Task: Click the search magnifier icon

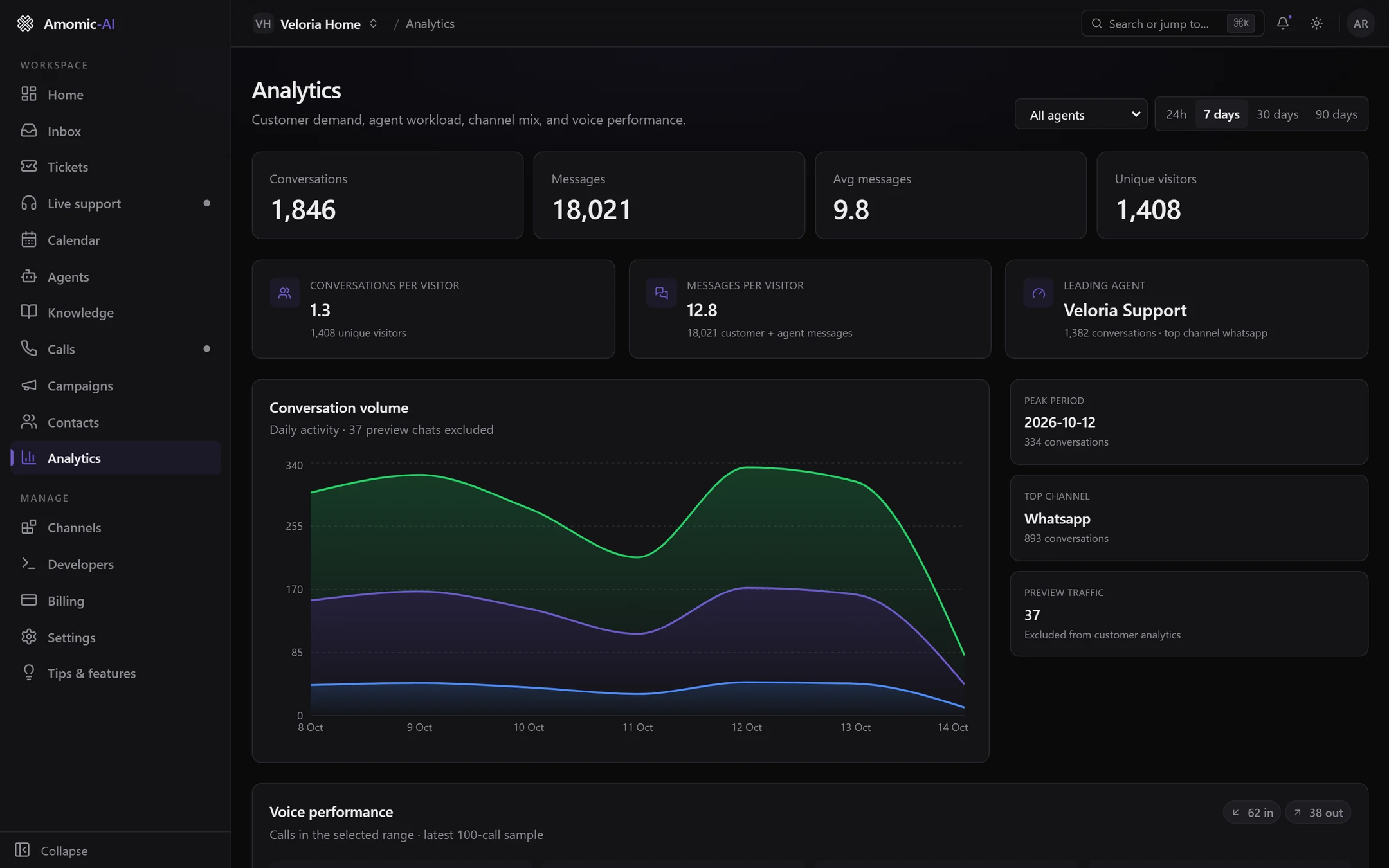Action: tap(1097, 24)
